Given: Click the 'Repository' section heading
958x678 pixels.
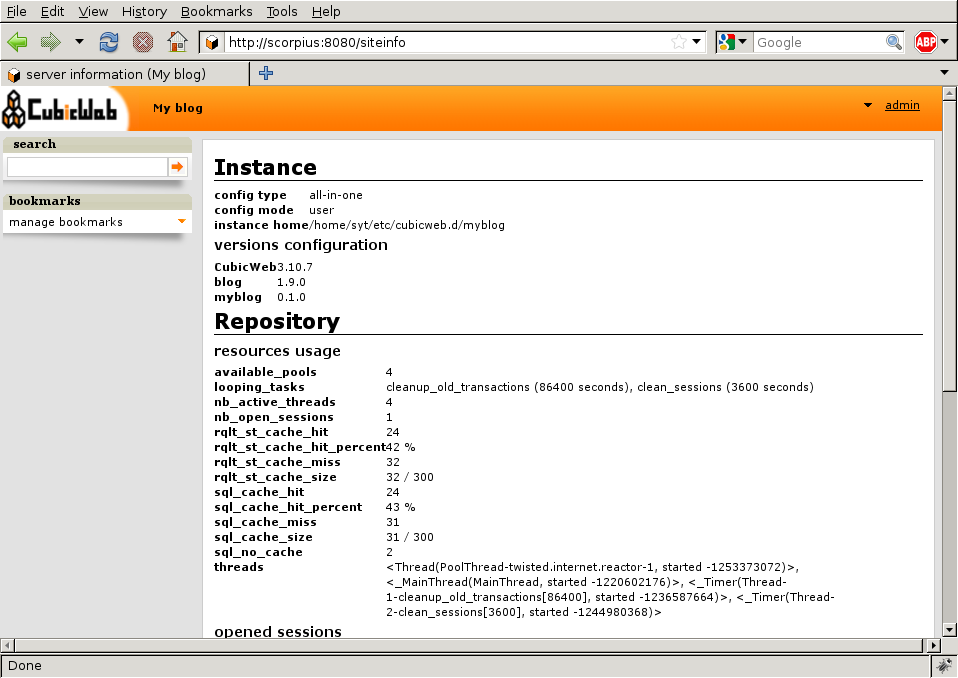Looking at the screenshot, I should 277,321.
